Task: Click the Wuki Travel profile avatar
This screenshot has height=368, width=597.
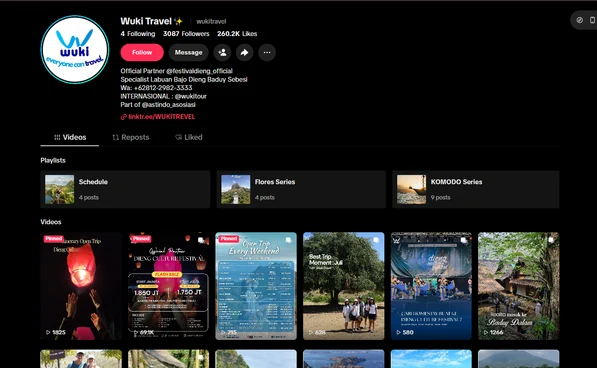Action: (75, 50)
